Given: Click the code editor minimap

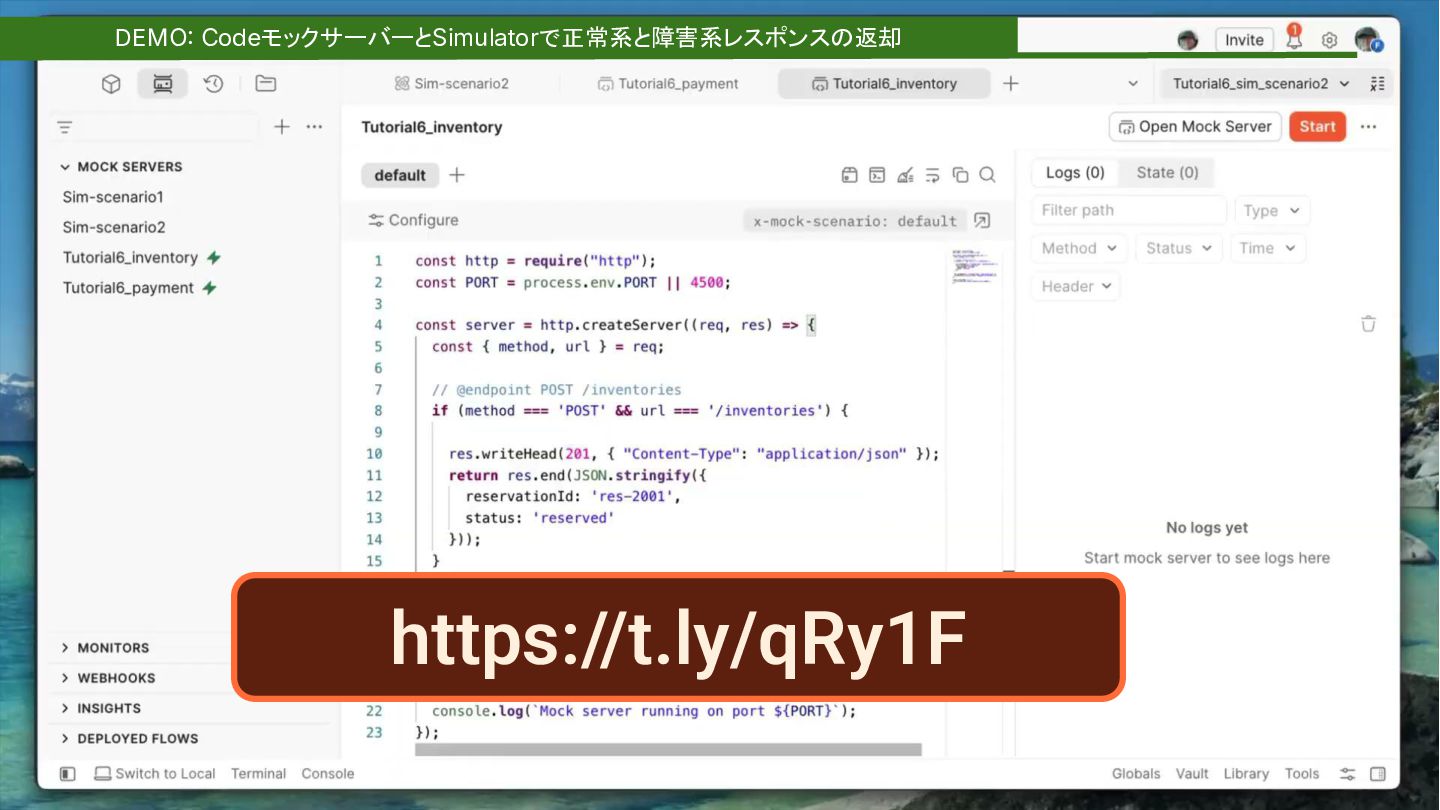Looking at the screenshot, I should pos(975,267).
